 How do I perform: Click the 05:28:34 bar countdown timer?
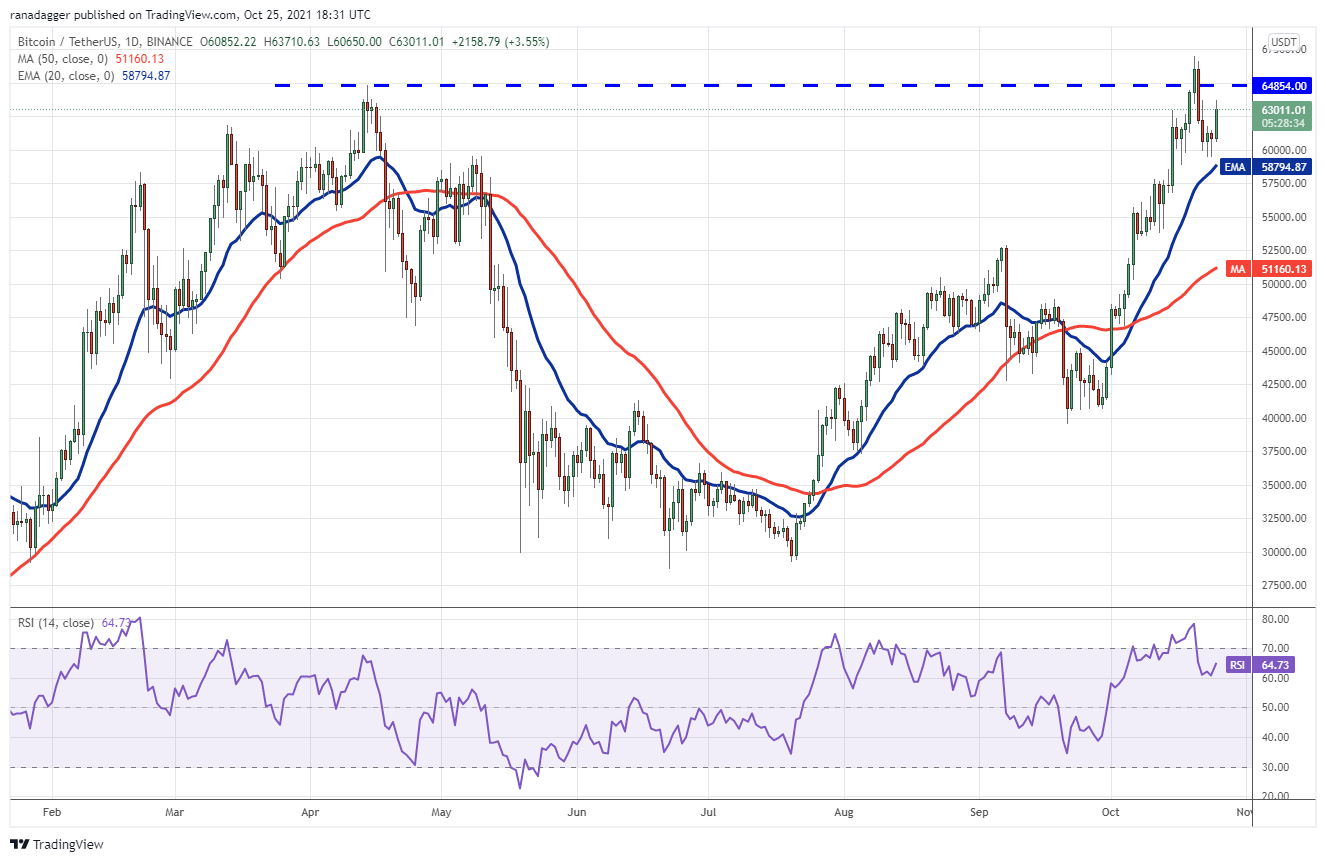coord(1284,123)
